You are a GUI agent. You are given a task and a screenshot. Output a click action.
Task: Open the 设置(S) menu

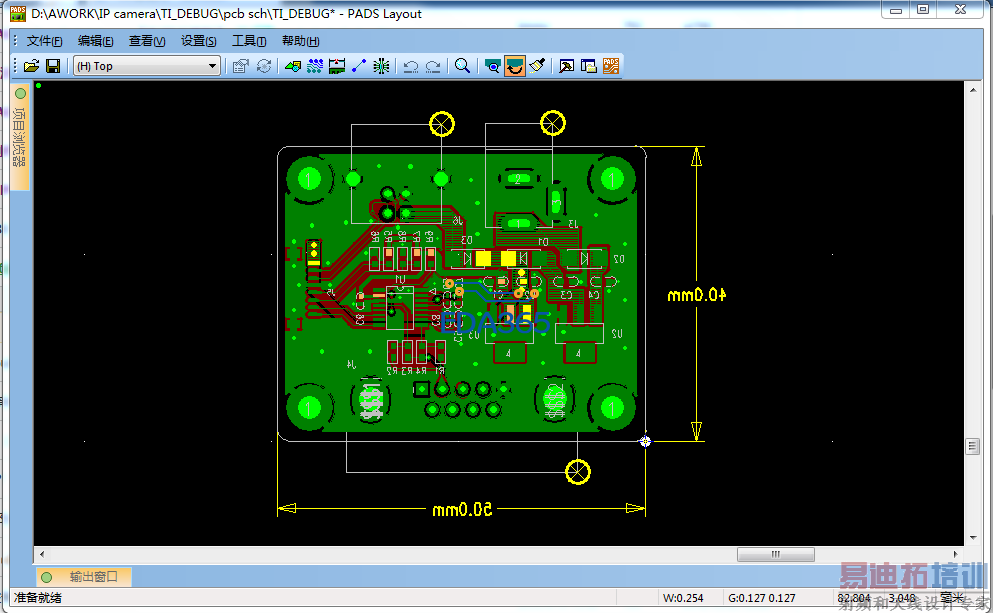click(198, 41)
